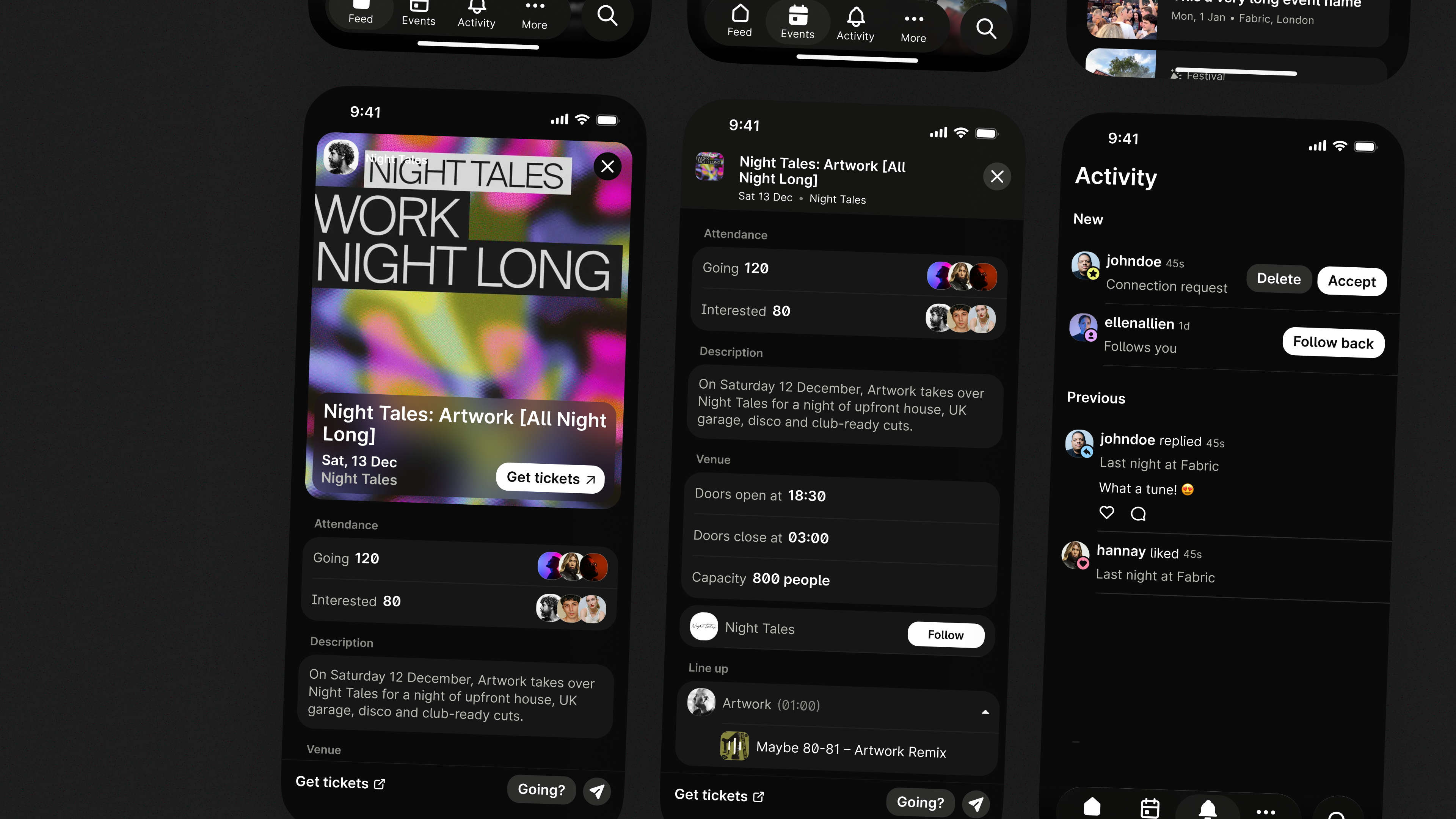Open Night Tales organizer logo
Viewport: 1456px width, 819px height.
(x=704, y=626)
